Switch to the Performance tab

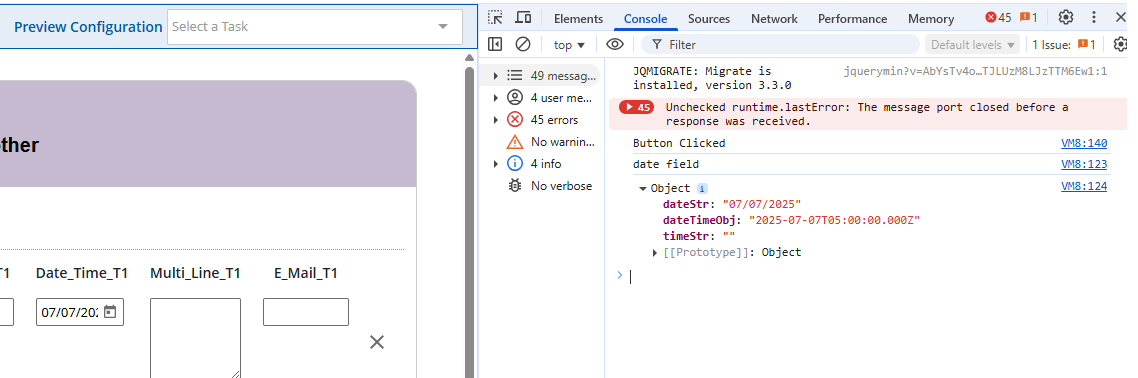tap(852, 19)
